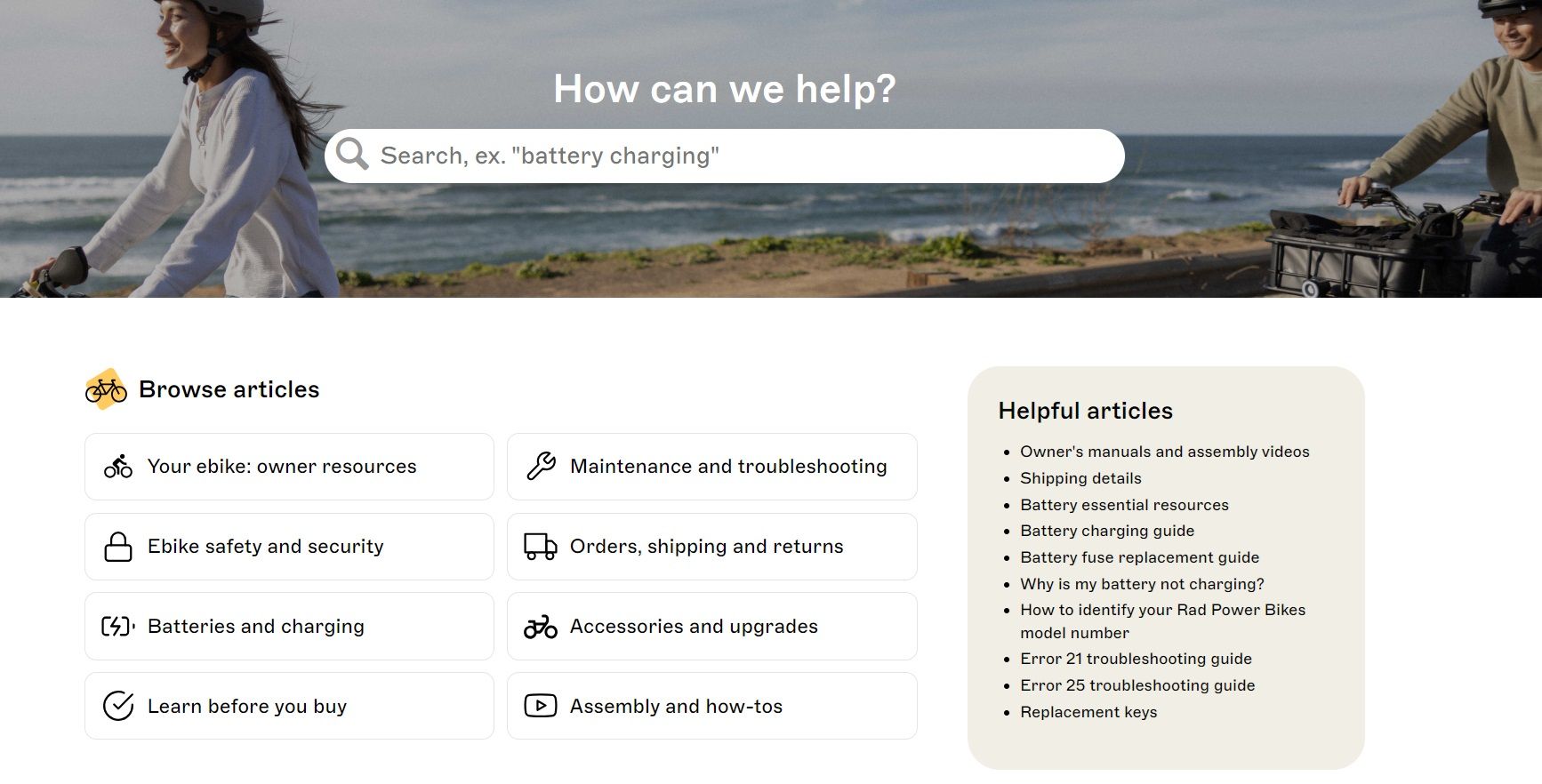Open Learn before you buy category

tap(247, 707)
